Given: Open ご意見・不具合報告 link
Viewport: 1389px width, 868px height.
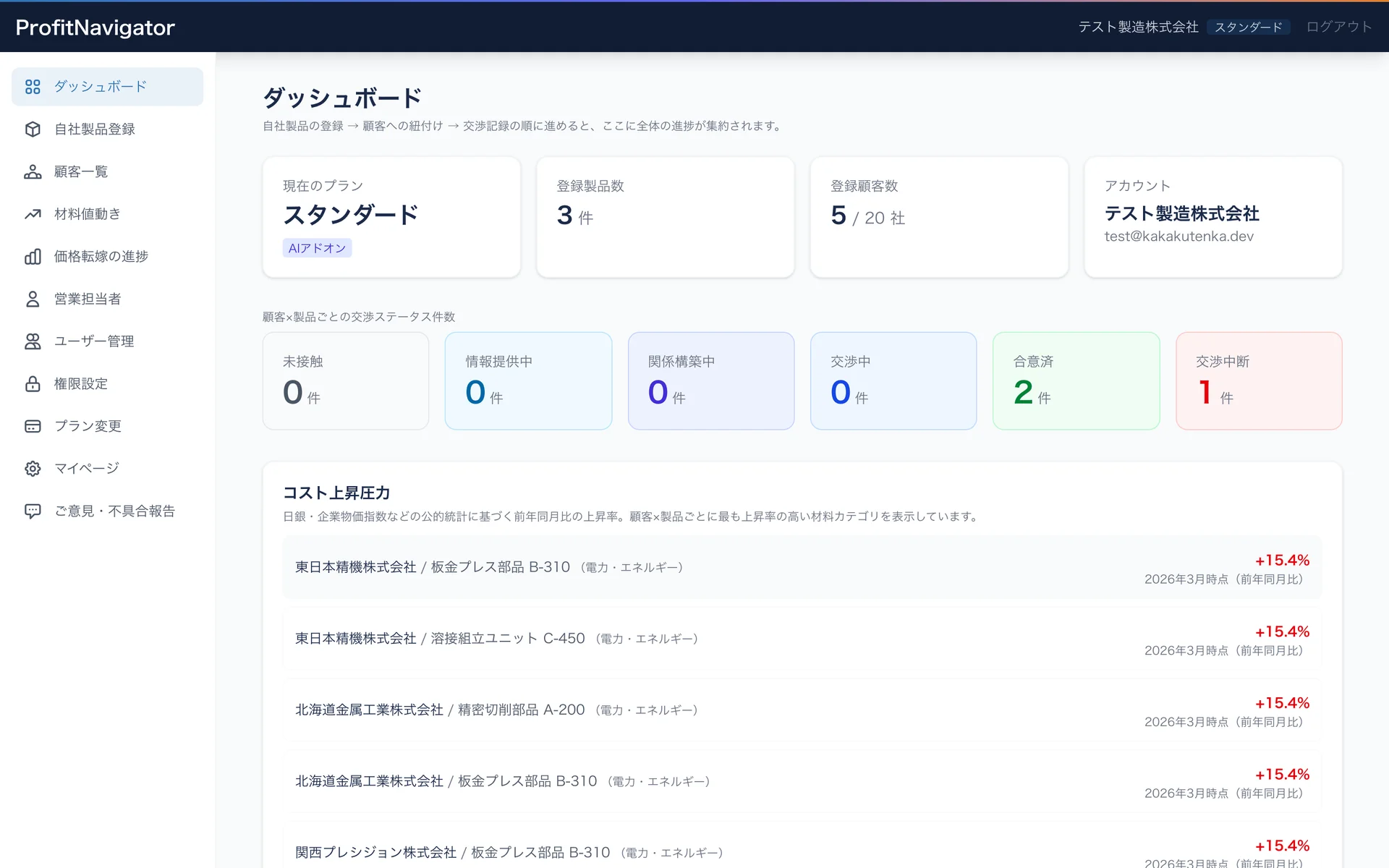Looking at the screenshot, I should [x=107, y=511].
